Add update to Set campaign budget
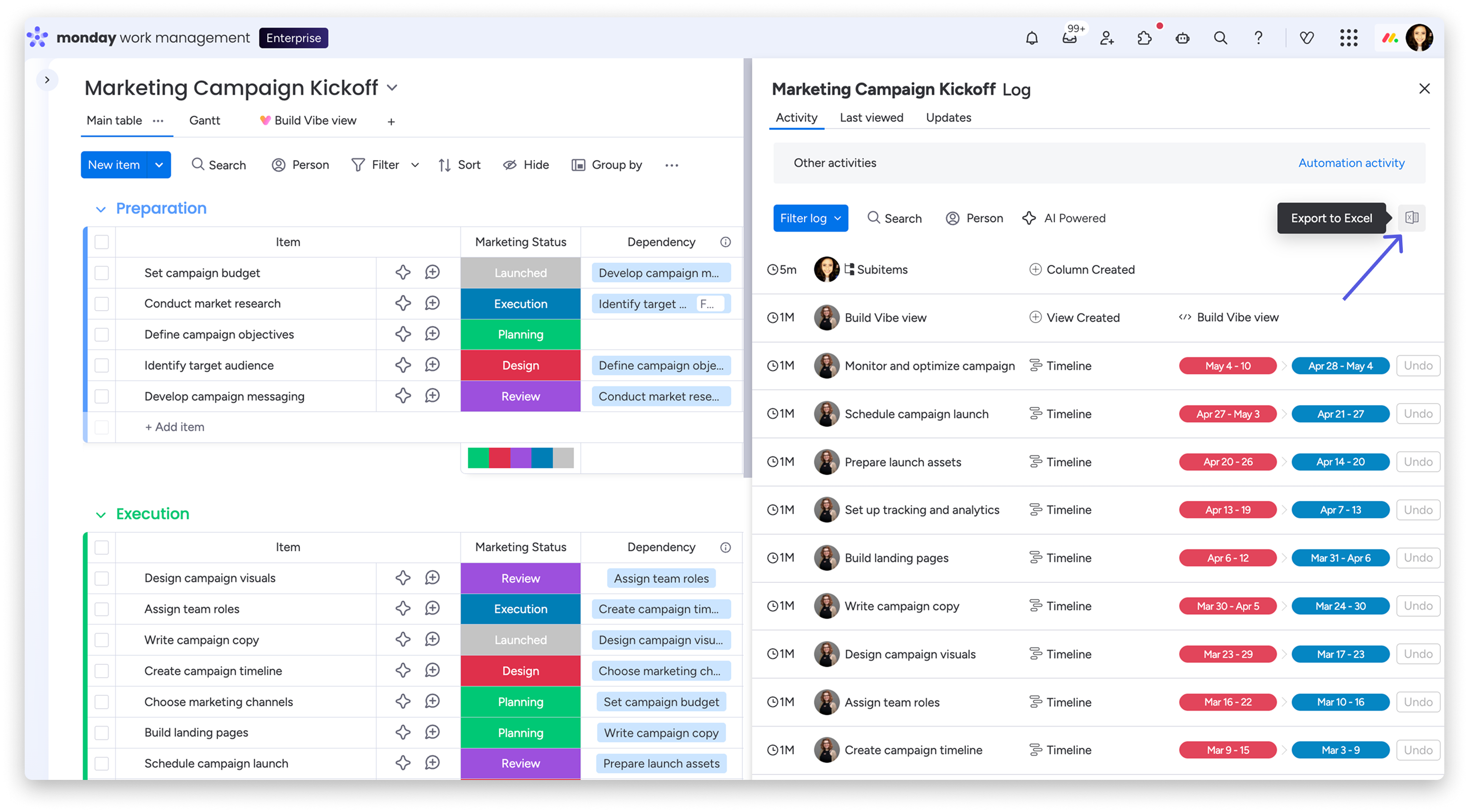Viewport: 1469px width, 812px height. tap(432, 273)
